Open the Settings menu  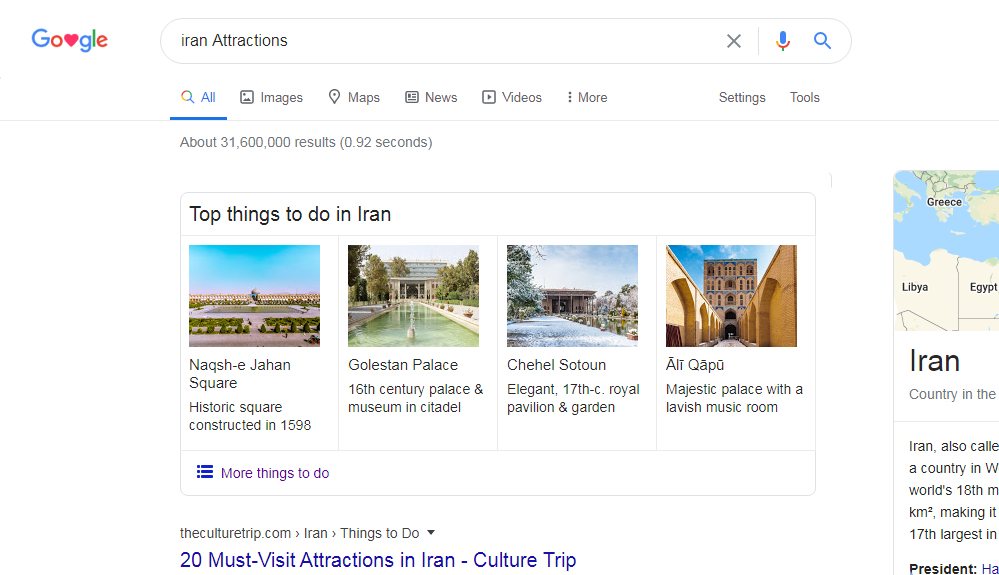(x=742, y=97)
